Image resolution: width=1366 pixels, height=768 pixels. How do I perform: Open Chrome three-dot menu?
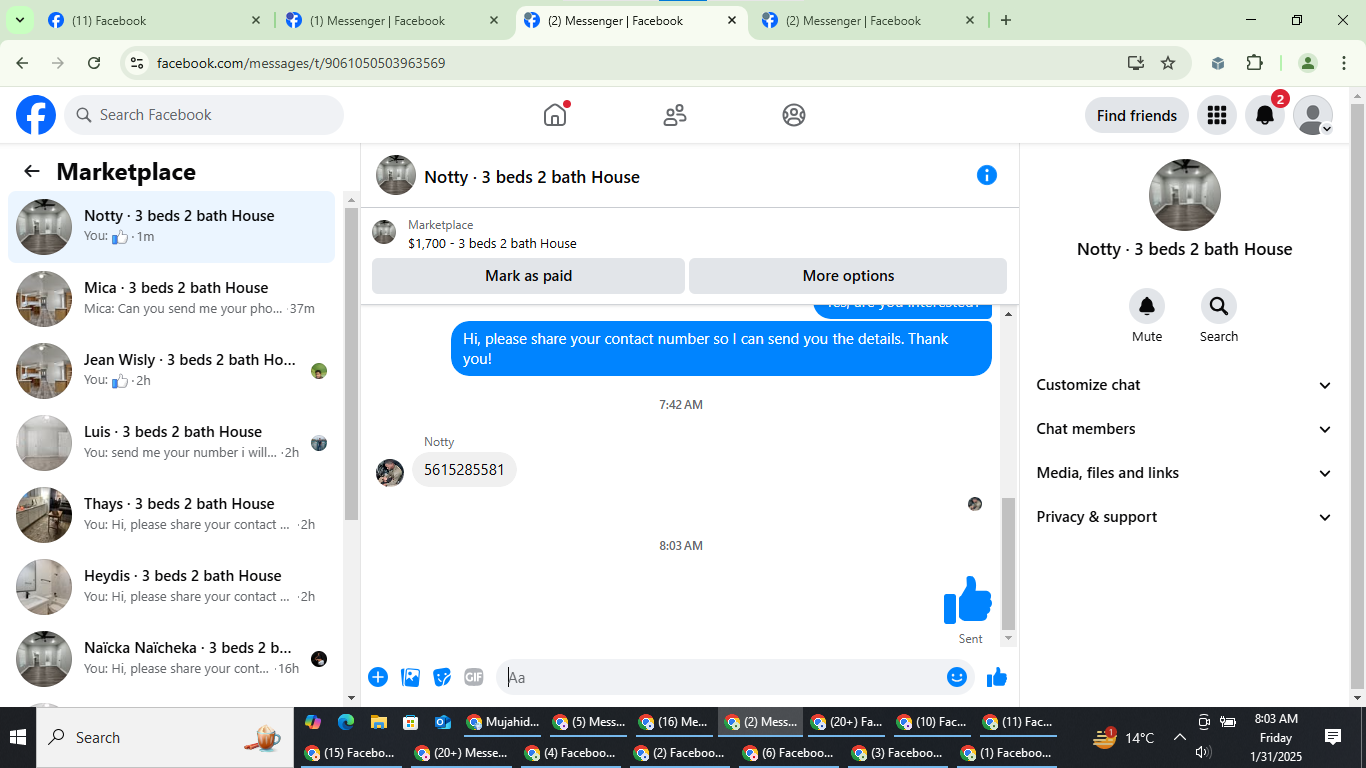click(x=1344, y=63)
